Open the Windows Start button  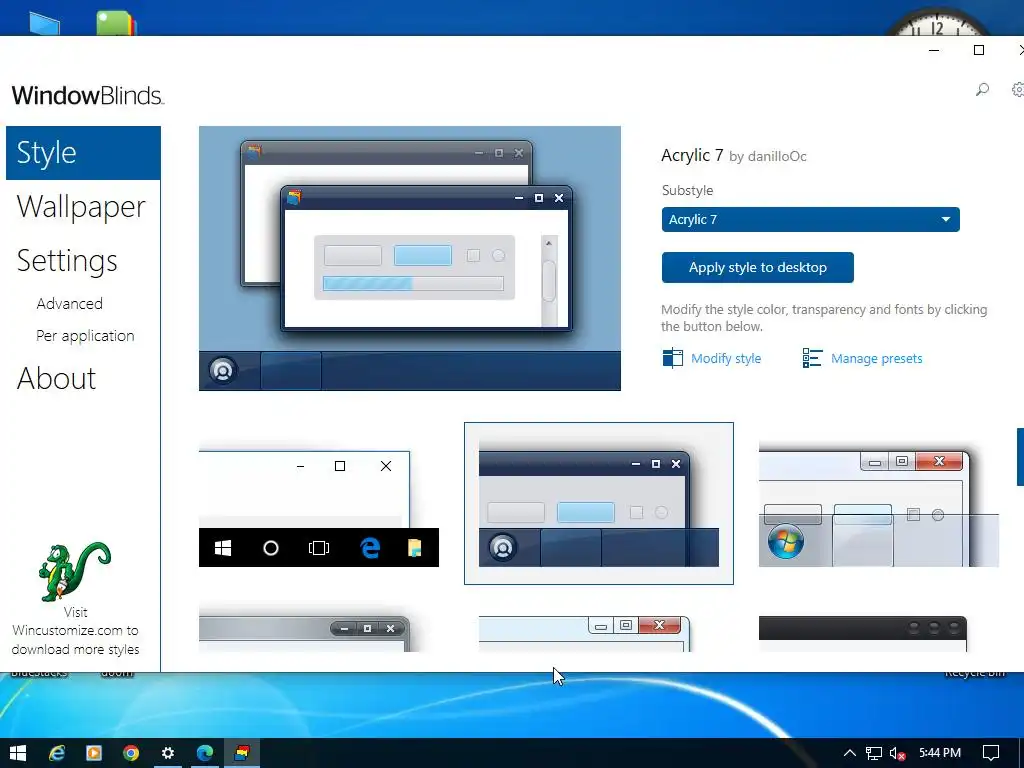(18, 753)
